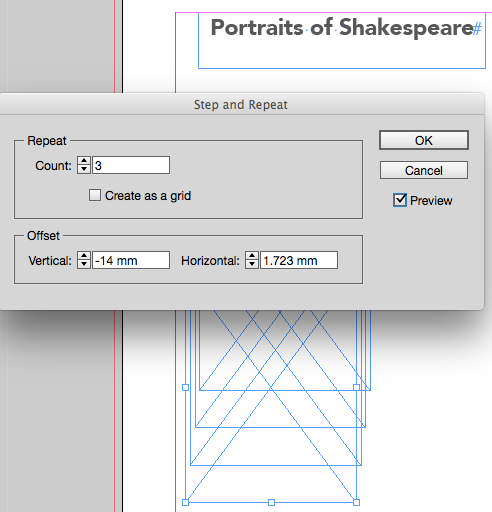Click the Horizontal offset up arrow
492x512 pixels.
point(252,256)
